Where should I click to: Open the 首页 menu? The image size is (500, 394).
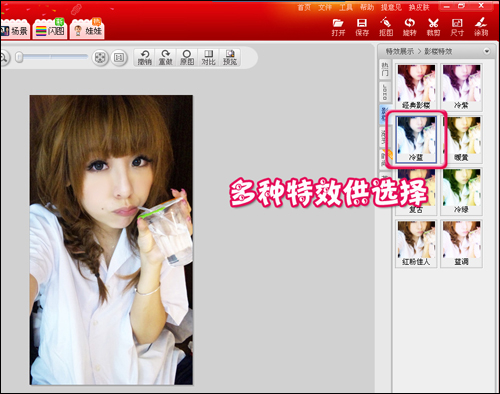point(303,7)
